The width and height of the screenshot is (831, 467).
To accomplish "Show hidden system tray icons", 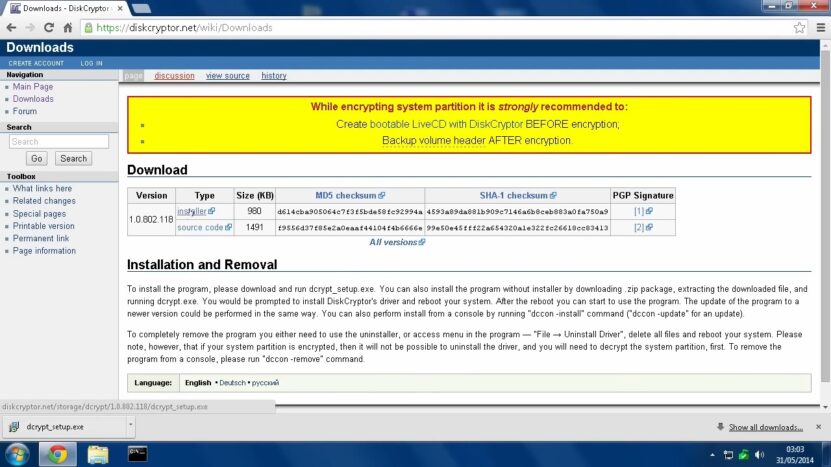I will pos(712,455).
